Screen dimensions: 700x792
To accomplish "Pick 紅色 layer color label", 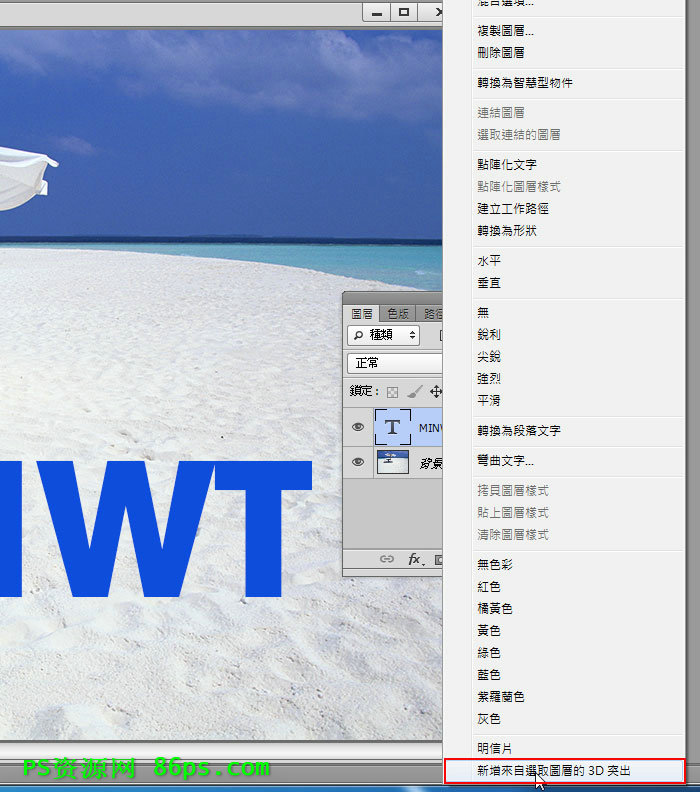I will coord(489,587).
